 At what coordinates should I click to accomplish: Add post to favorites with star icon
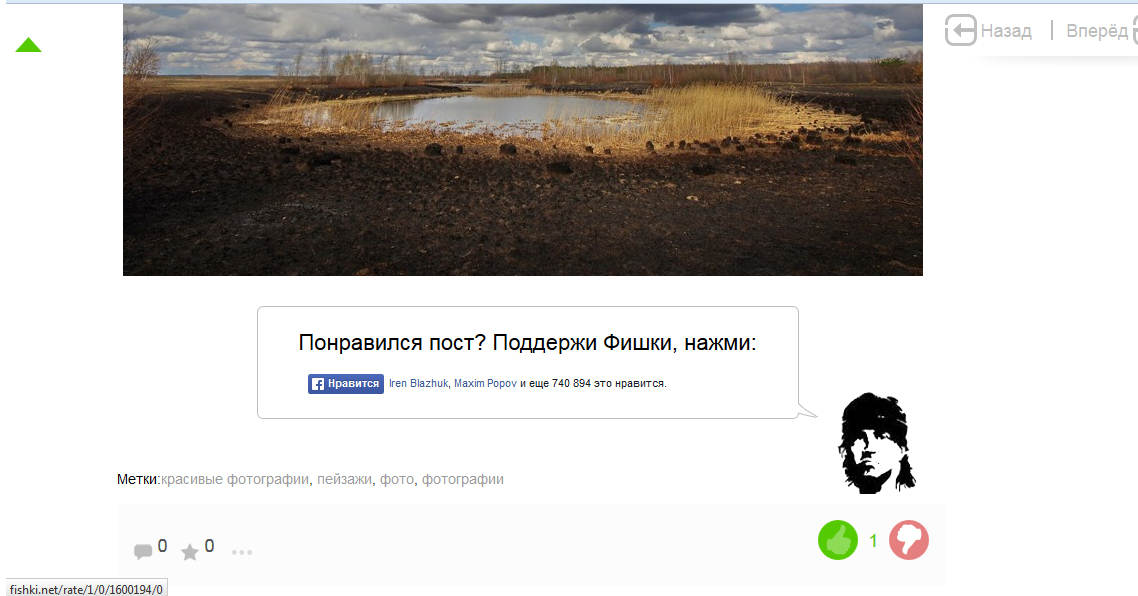point(189,552)
